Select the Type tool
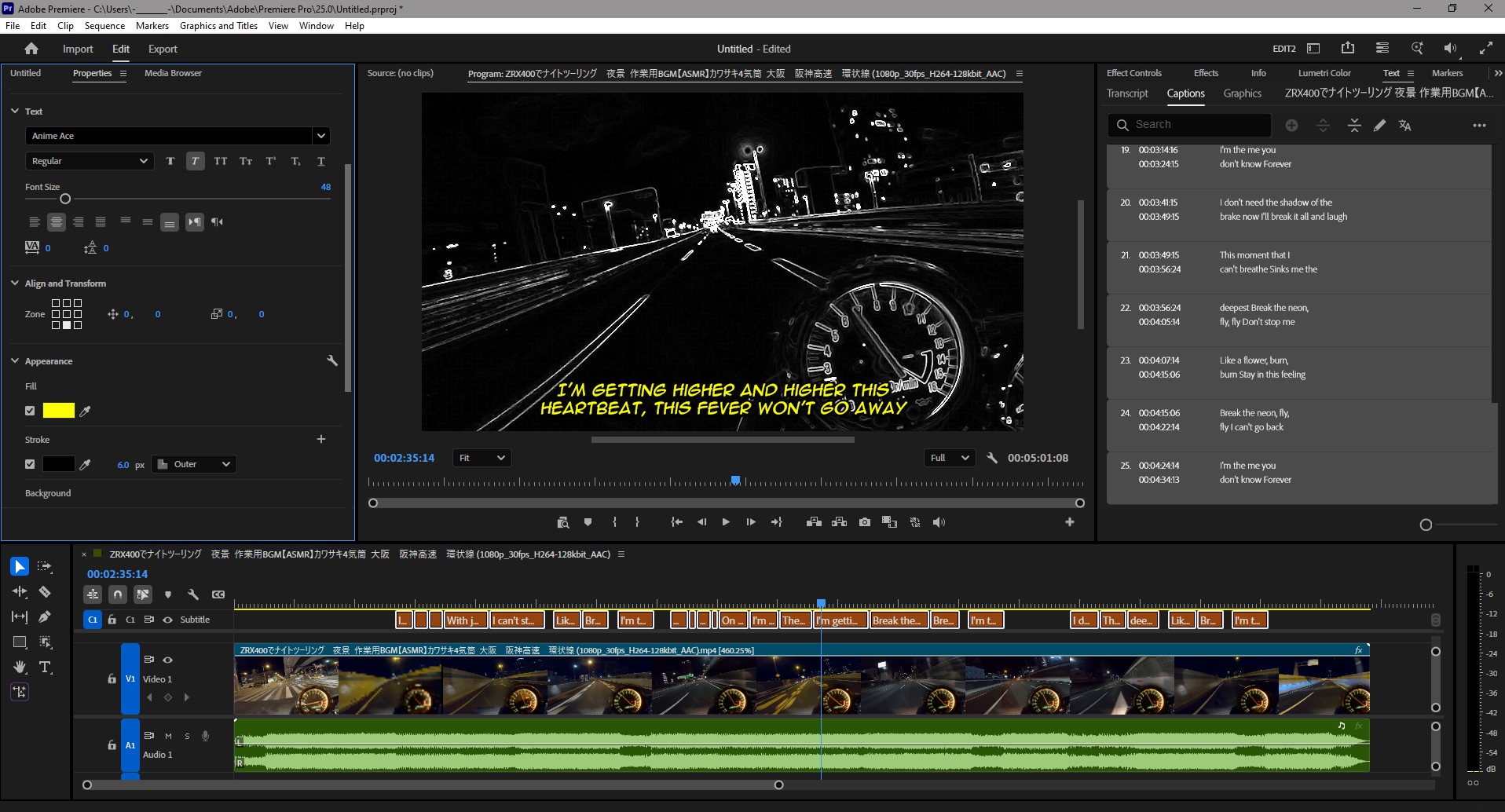This screenshot has height=812, width=1505. [x=45, y=668]
